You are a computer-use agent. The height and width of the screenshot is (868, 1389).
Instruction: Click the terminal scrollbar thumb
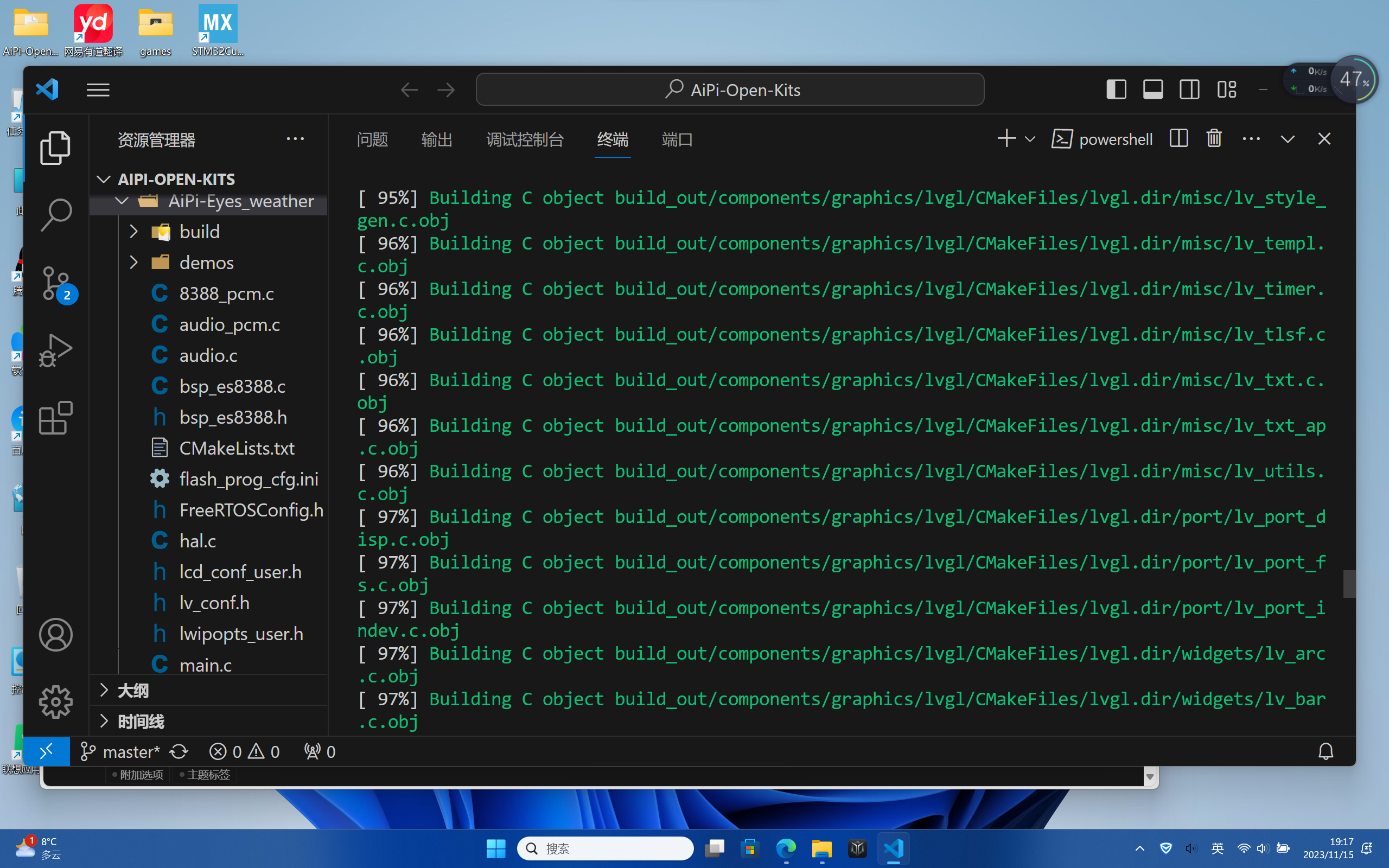click(x=1349, y=583)
